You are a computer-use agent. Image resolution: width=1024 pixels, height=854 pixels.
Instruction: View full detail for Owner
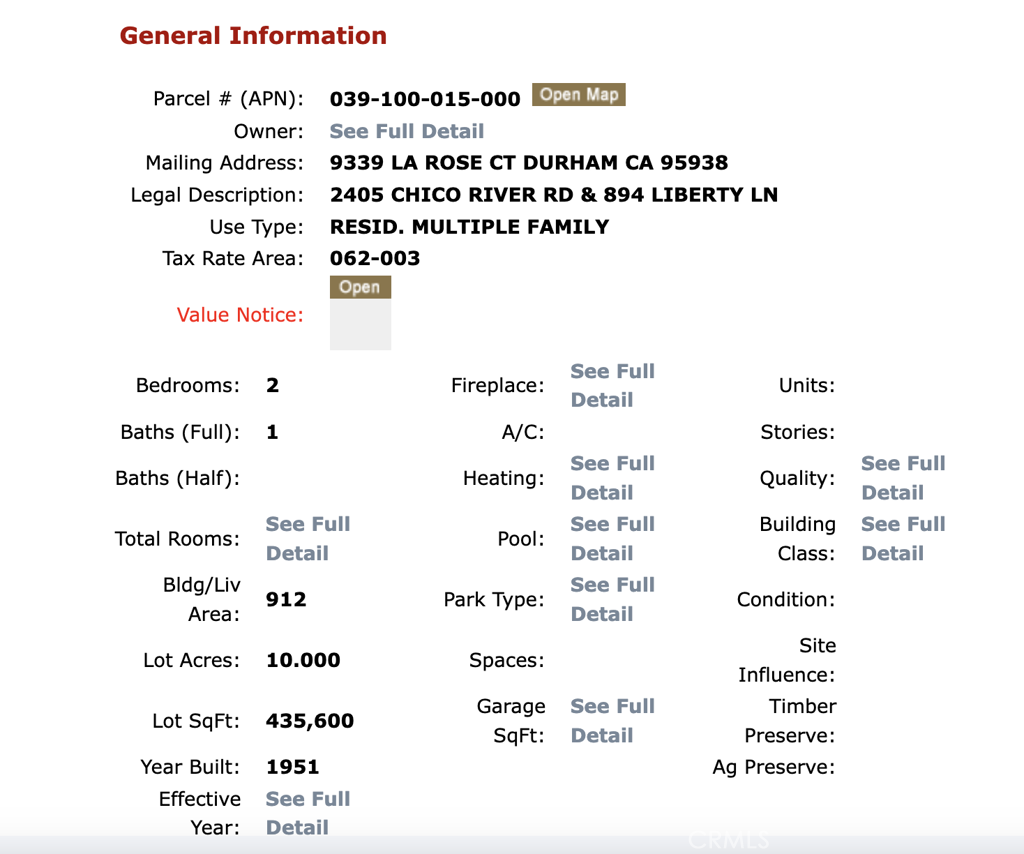[x=406, y=131]
